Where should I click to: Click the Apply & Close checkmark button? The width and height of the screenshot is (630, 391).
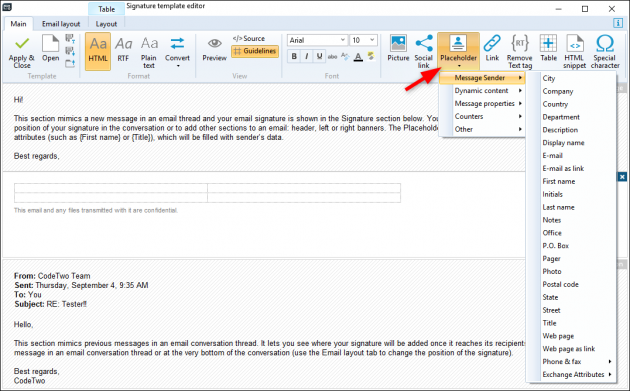click(x=22, y=51)
